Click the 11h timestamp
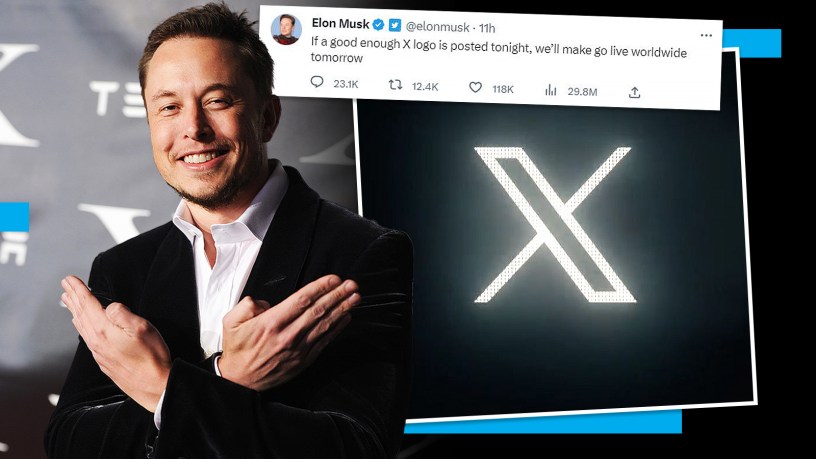 (487, 28)
